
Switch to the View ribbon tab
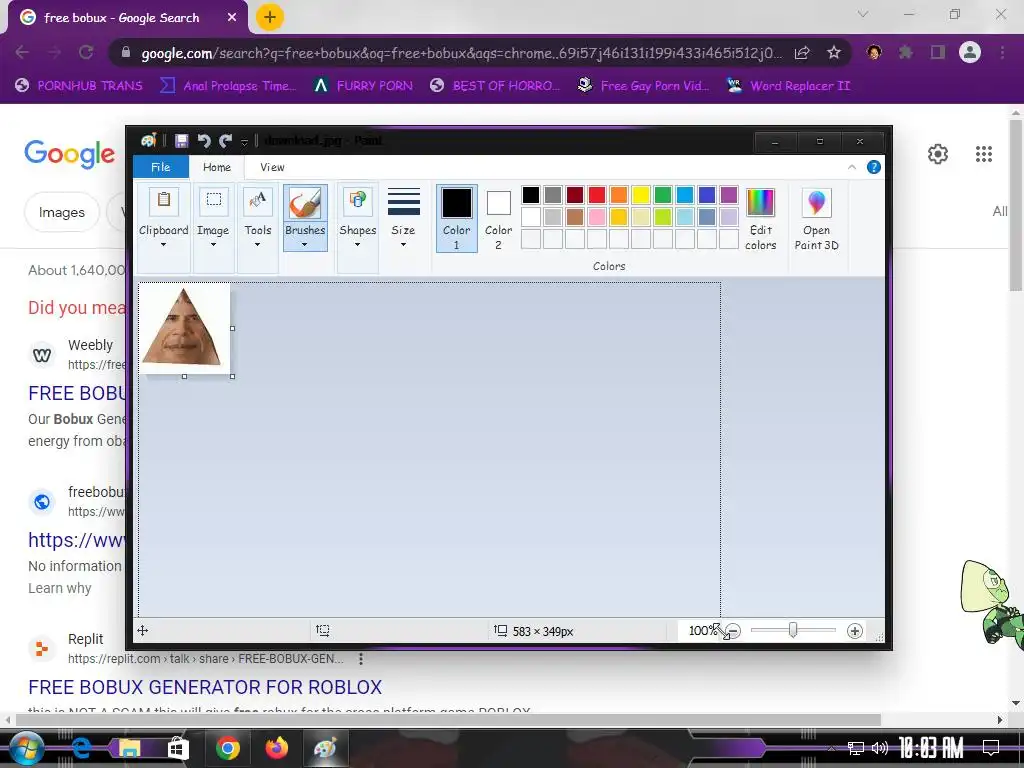coord(272,167)
